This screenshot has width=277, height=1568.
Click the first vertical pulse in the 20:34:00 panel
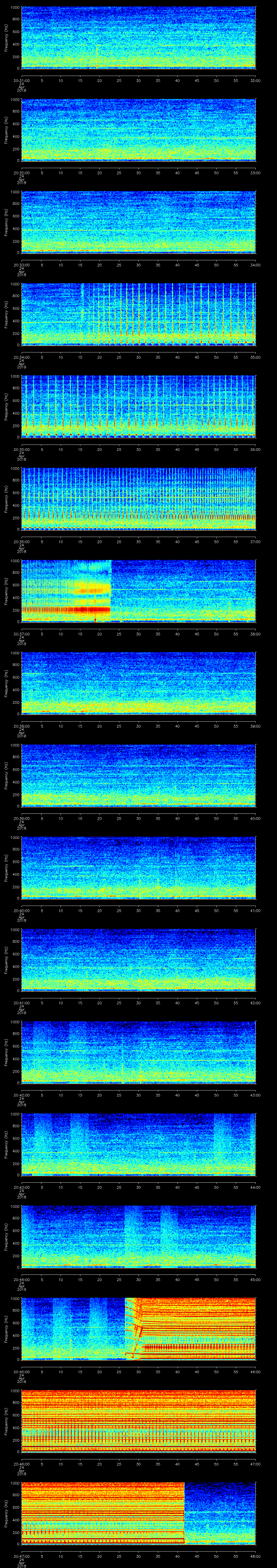point(82,313)
